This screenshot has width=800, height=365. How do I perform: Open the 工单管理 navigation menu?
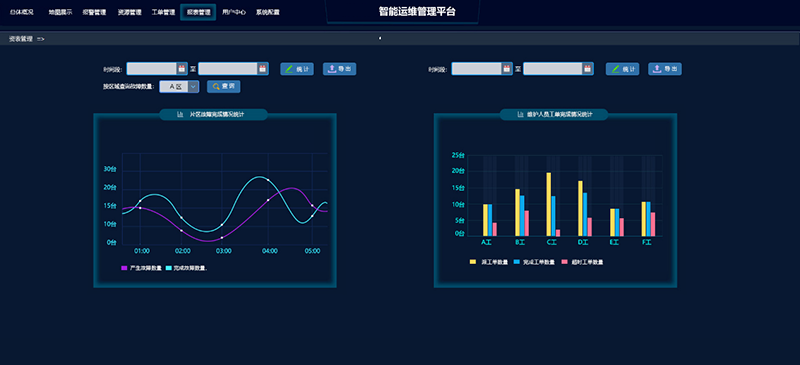(163, 12)
